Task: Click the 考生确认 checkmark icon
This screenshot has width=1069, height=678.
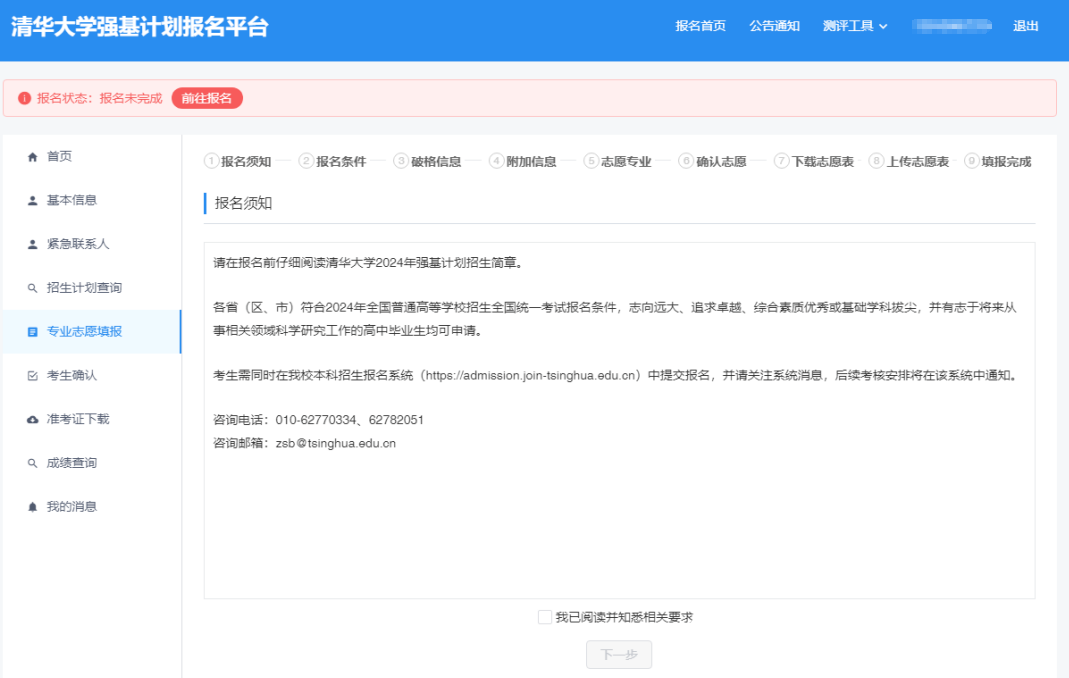Action: (31, 375)
